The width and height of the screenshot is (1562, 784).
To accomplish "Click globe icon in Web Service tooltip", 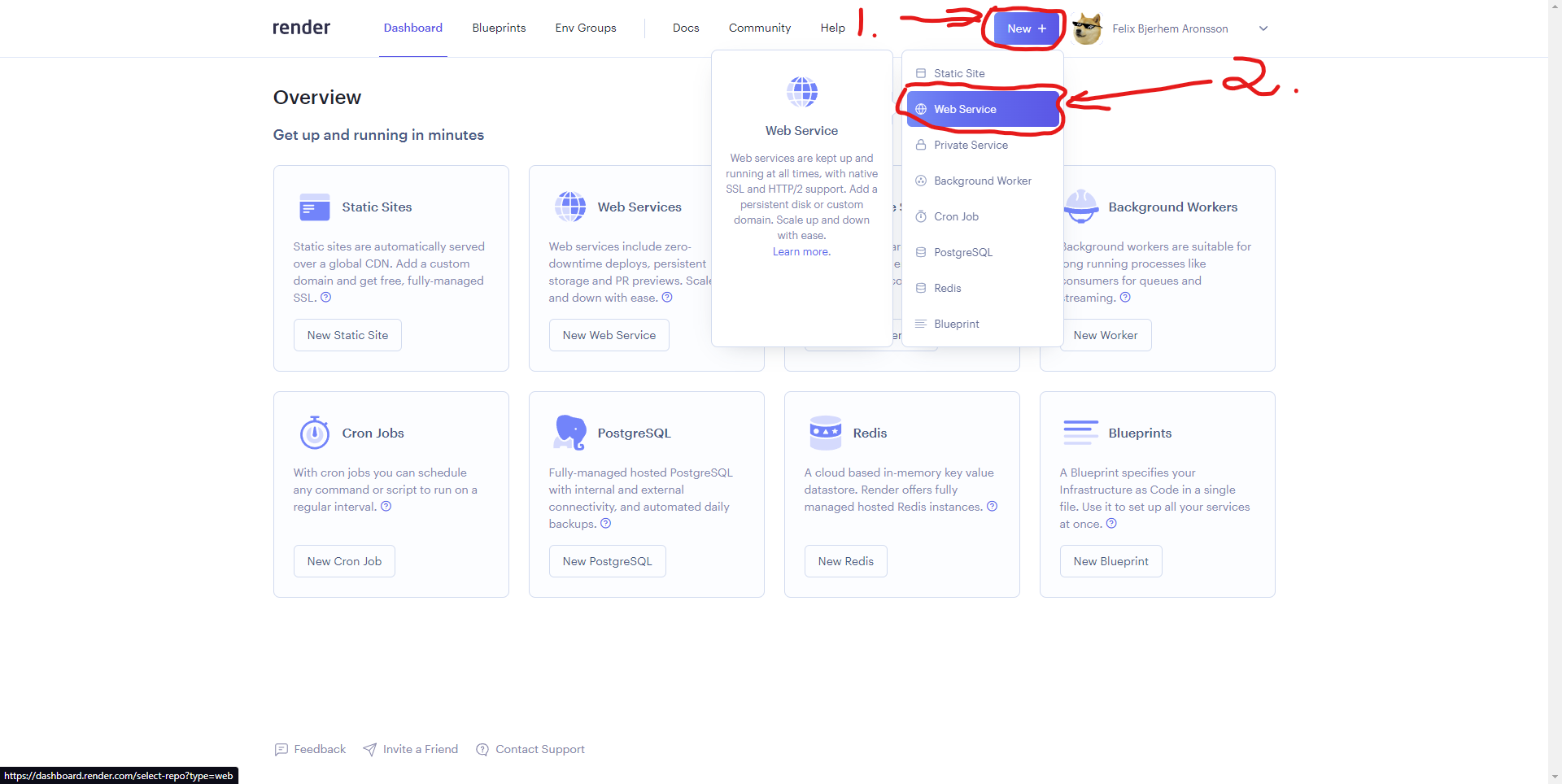I will tap(802, 92).
